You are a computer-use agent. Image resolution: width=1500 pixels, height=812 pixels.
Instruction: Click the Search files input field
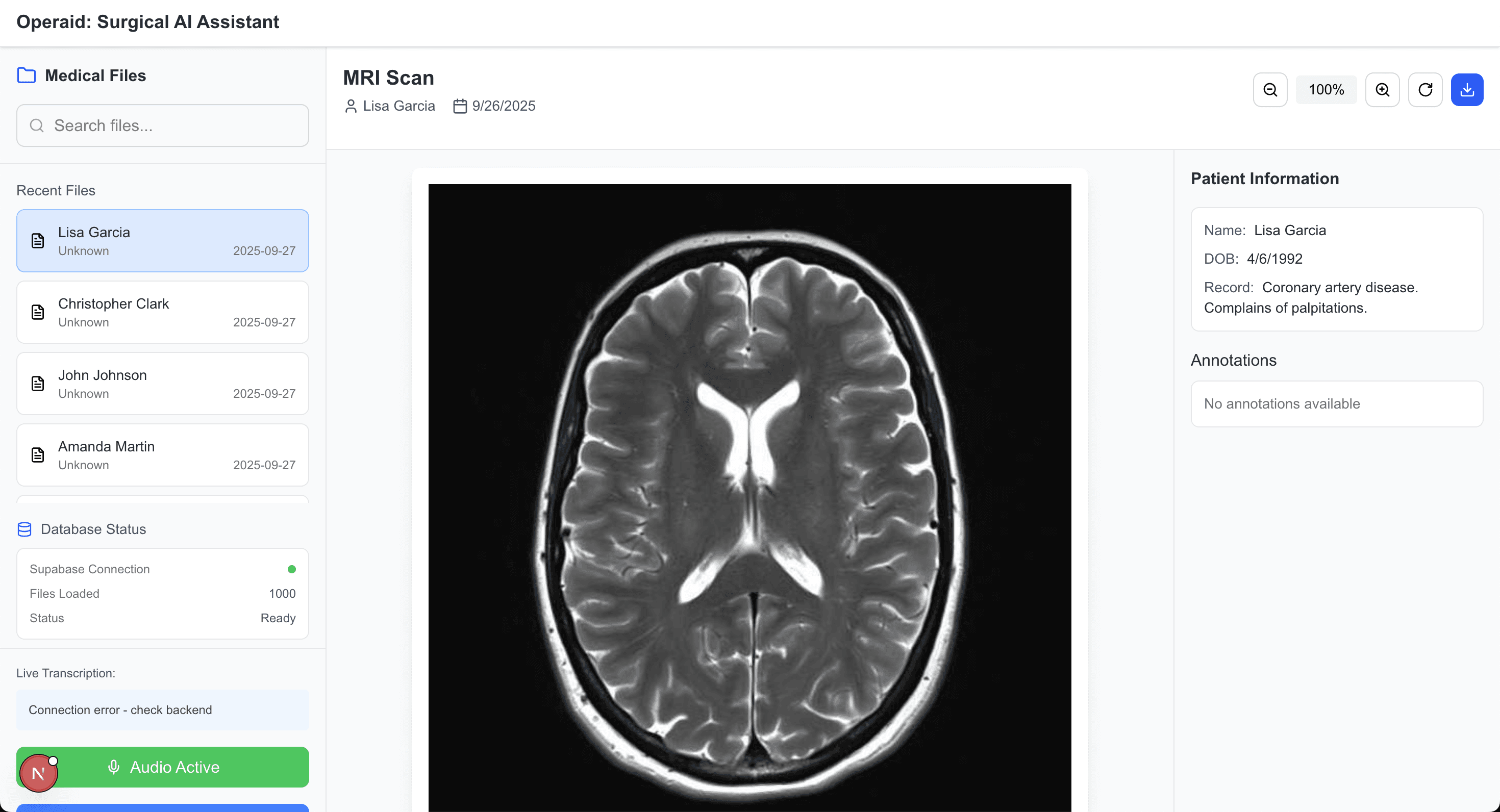coord(162,126)
